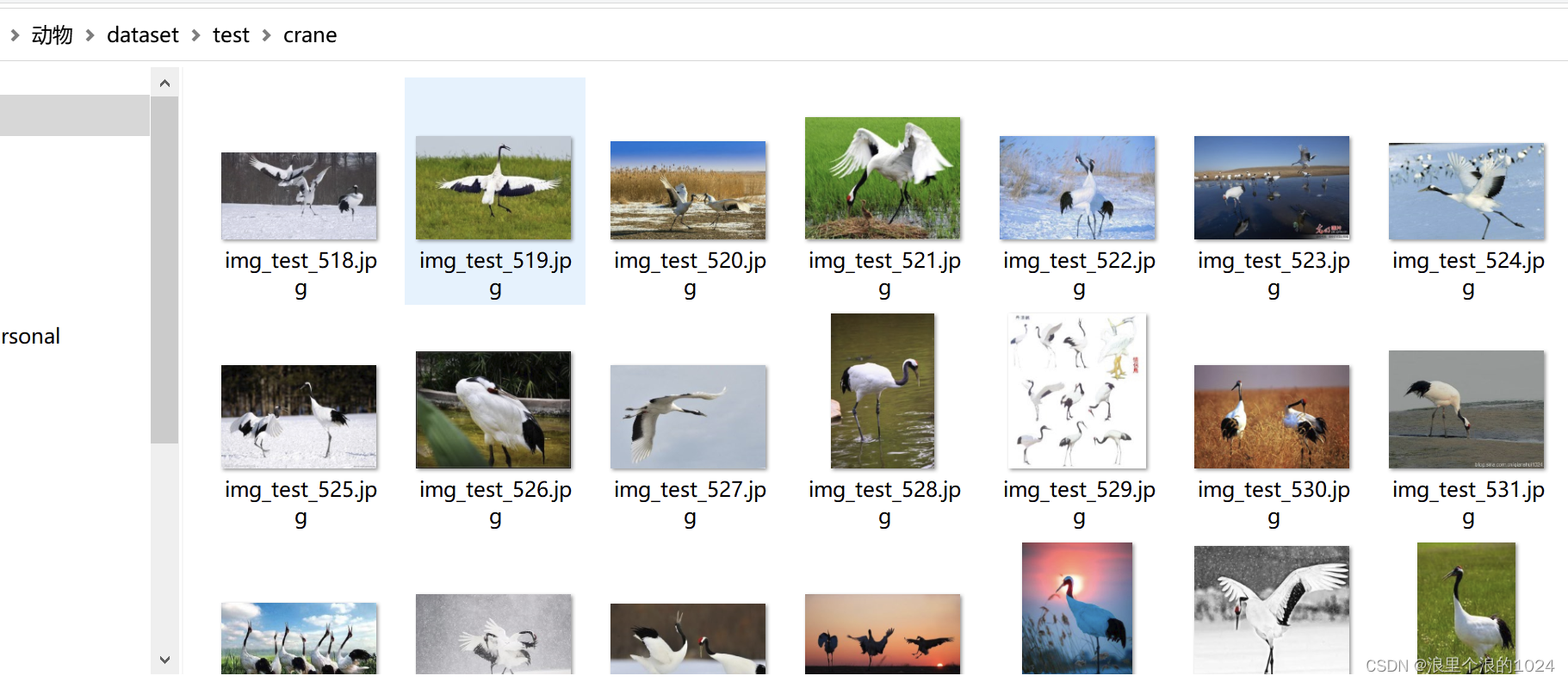Go to the test breadcrumb folder
The width and height of the screenshot is (1568, 682).
click(231, 35)
